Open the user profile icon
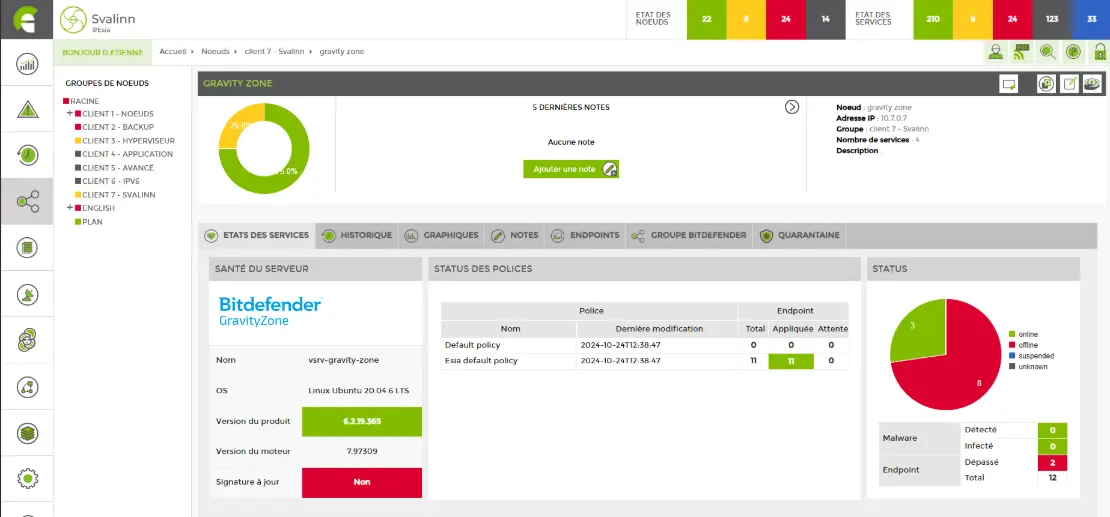The height and width of the screenshot is (517, 1110). 996,51
